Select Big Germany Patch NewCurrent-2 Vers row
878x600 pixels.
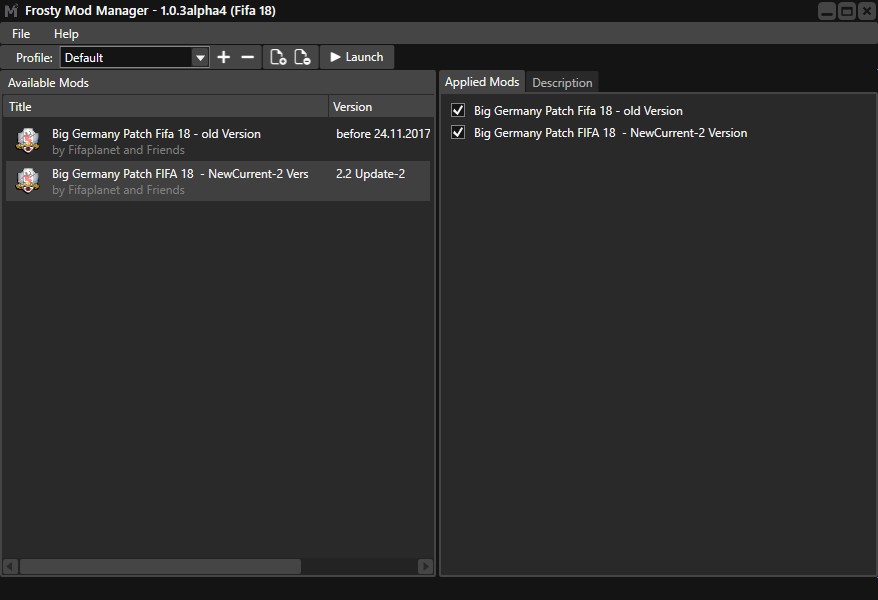click(x=218, y=181)
